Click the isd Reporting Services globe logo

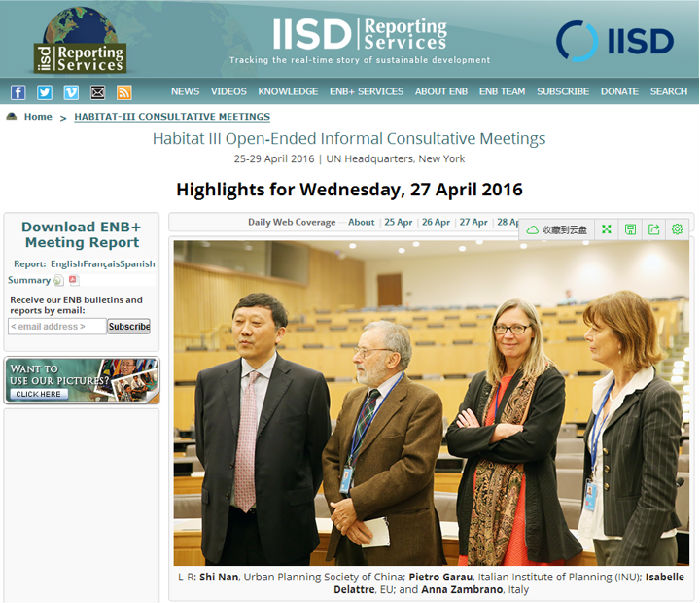pos(80,40)
